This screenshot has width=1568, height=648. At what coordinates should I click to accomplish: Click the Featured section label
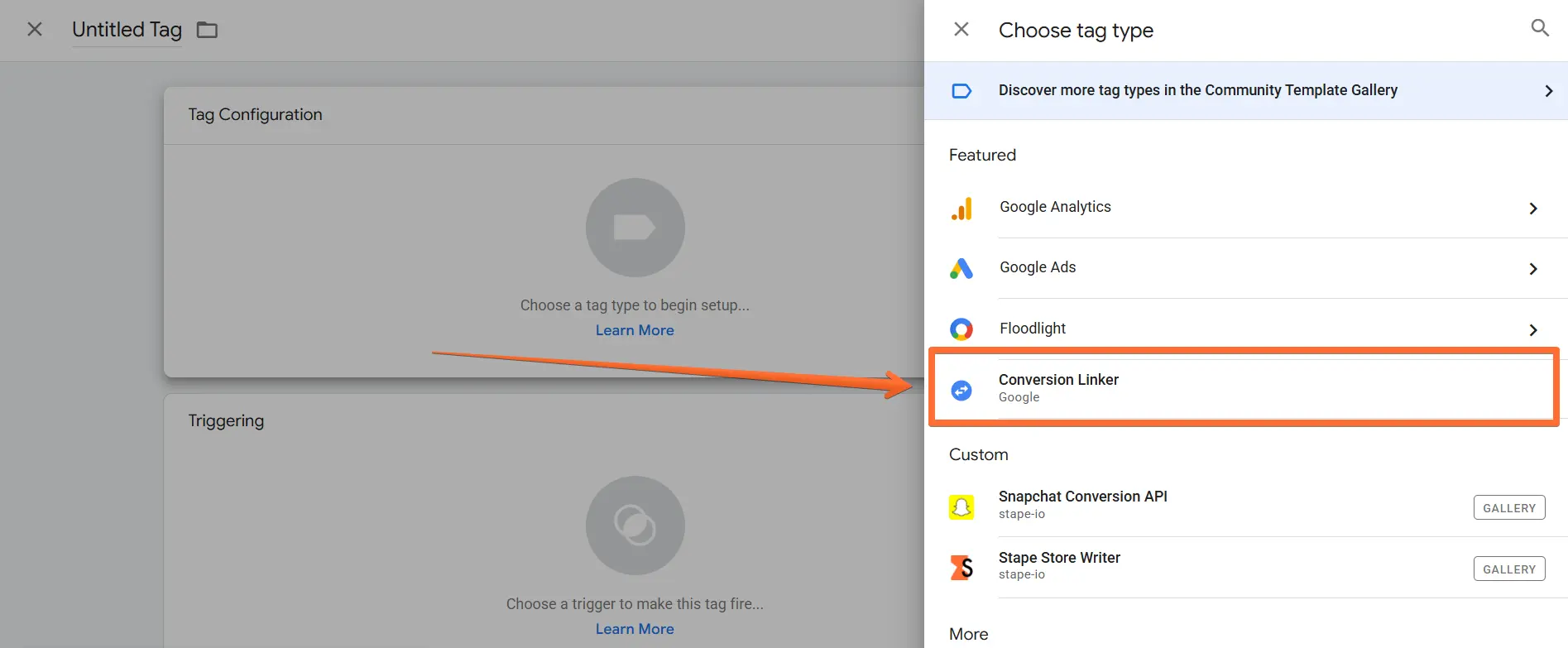point(982,156)
